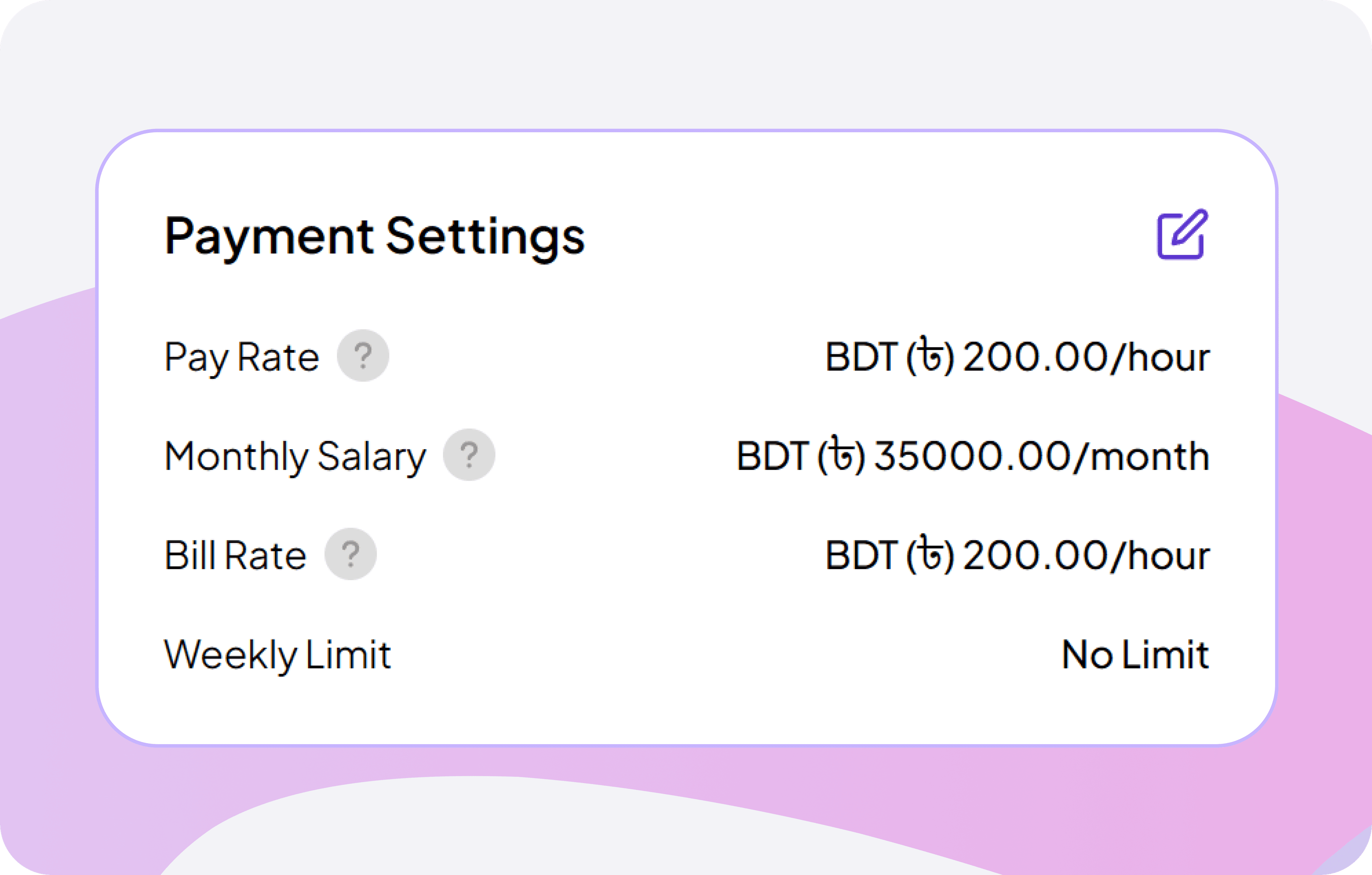
Task: Click the BDT 200.00/hour pay rate value
Action: click(x=1018, y=356)
